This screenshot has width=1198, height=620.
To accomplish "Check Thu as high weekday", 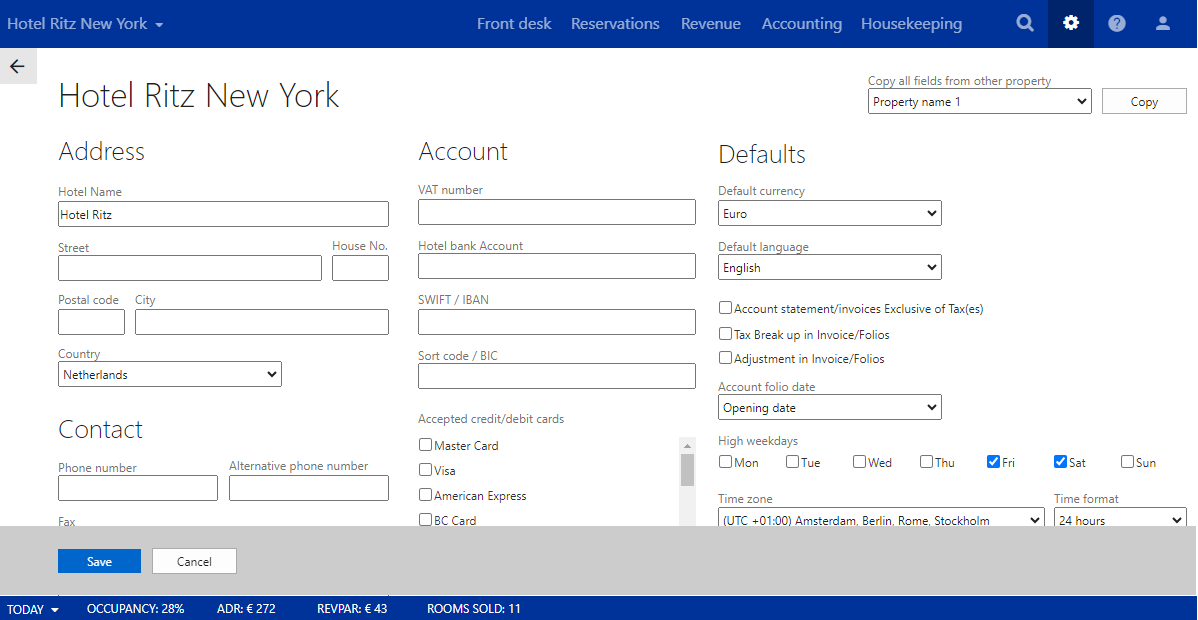I will tap(926, 462).
